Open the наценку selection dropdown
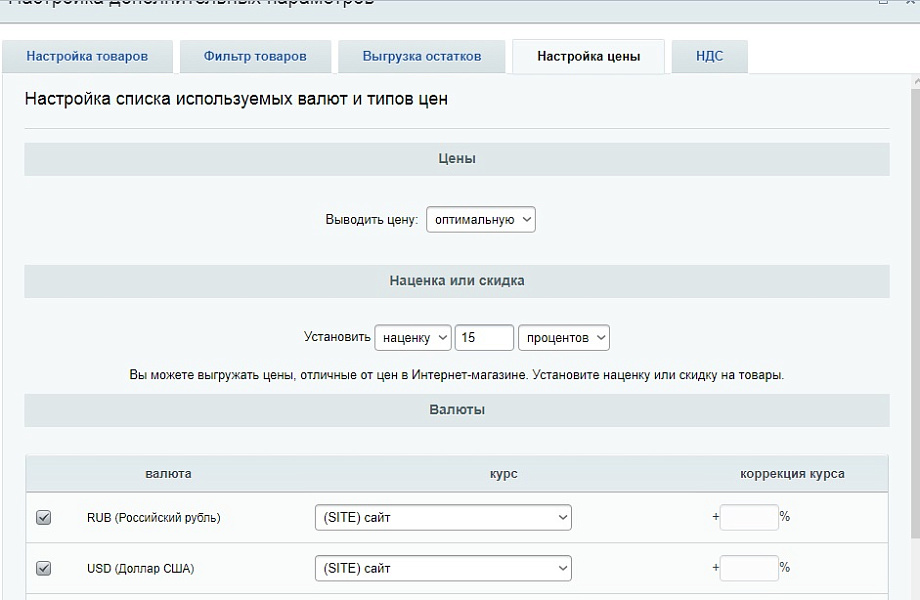The image size is (920, 600). coord(413,337)
